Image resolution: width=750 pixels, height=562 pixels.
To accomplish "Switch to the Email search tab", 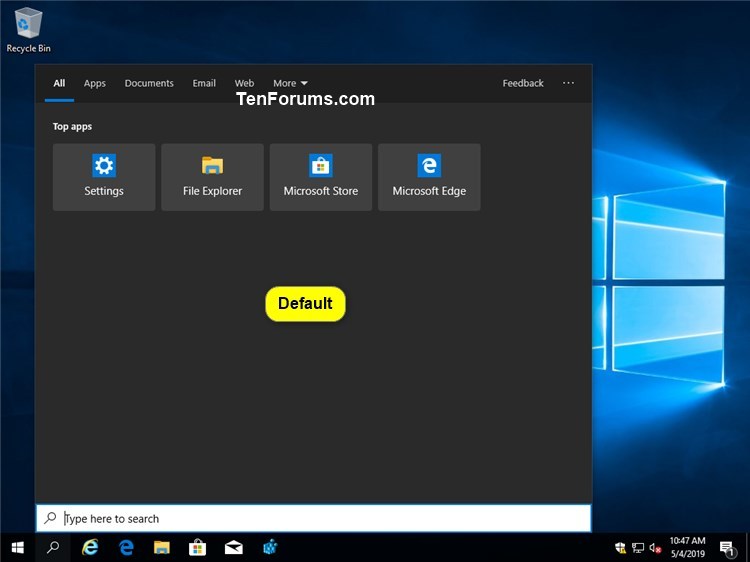I will [x=204, y=83].
